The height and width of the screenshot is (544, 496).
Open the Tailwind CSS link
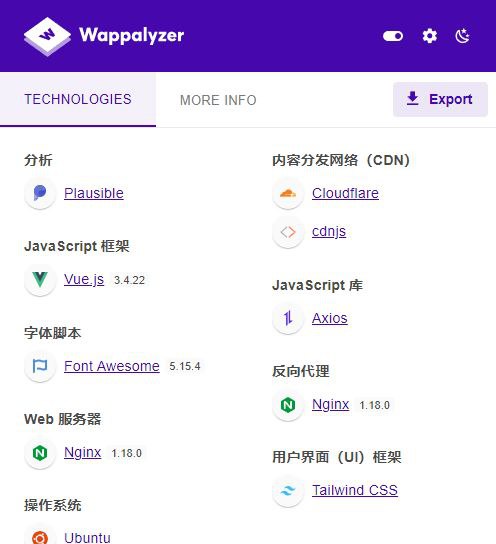355,490
